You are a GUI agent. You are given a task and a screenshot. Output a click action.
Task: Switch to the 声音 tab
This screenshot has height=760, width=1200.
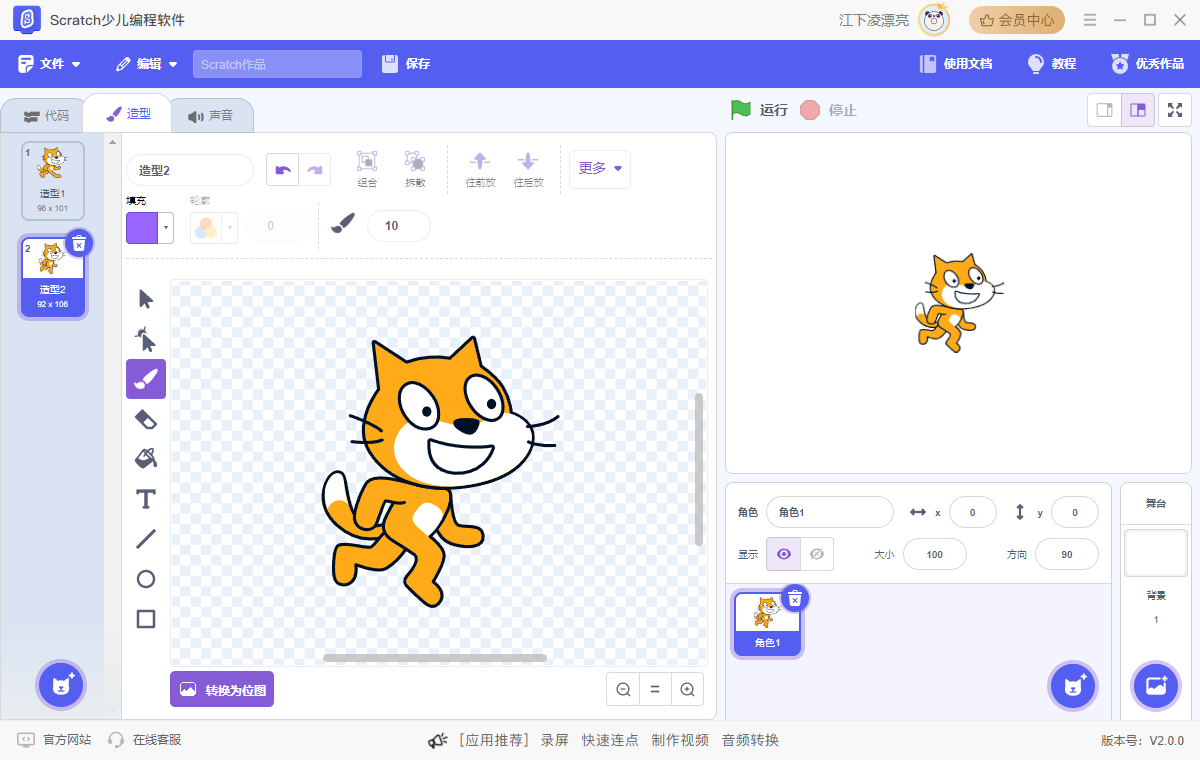click(210, 116)
